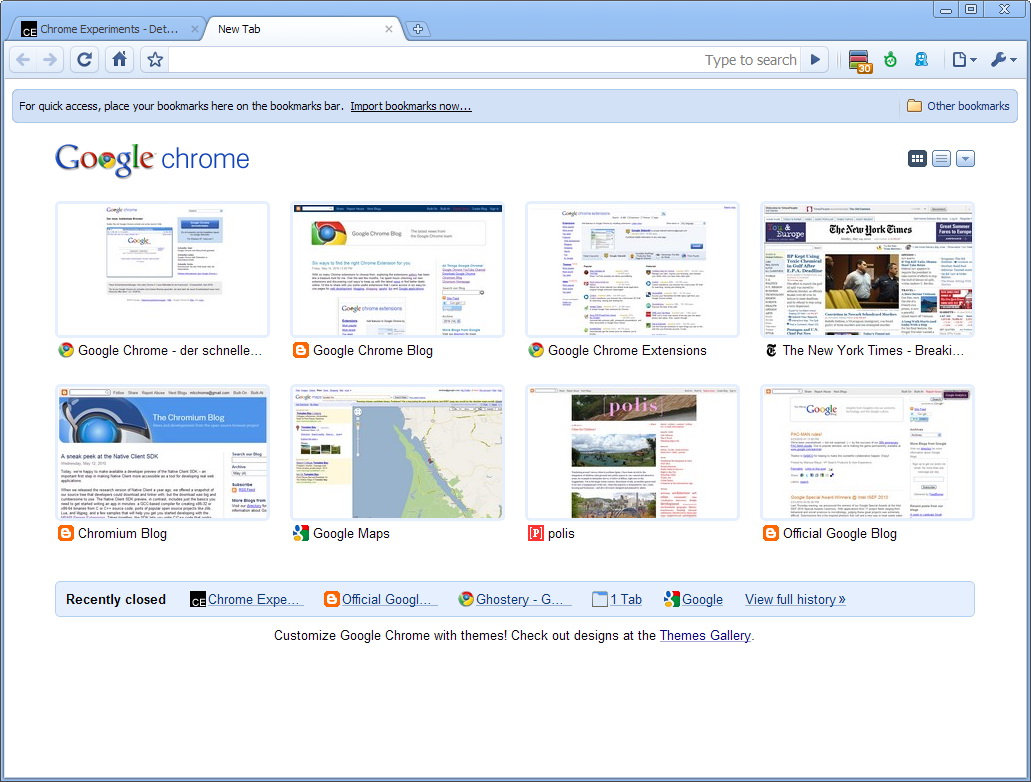Screen dimensions: 1031x782
Task: Click the green extension icon in toolbar
Action: [x=890, y=60]
